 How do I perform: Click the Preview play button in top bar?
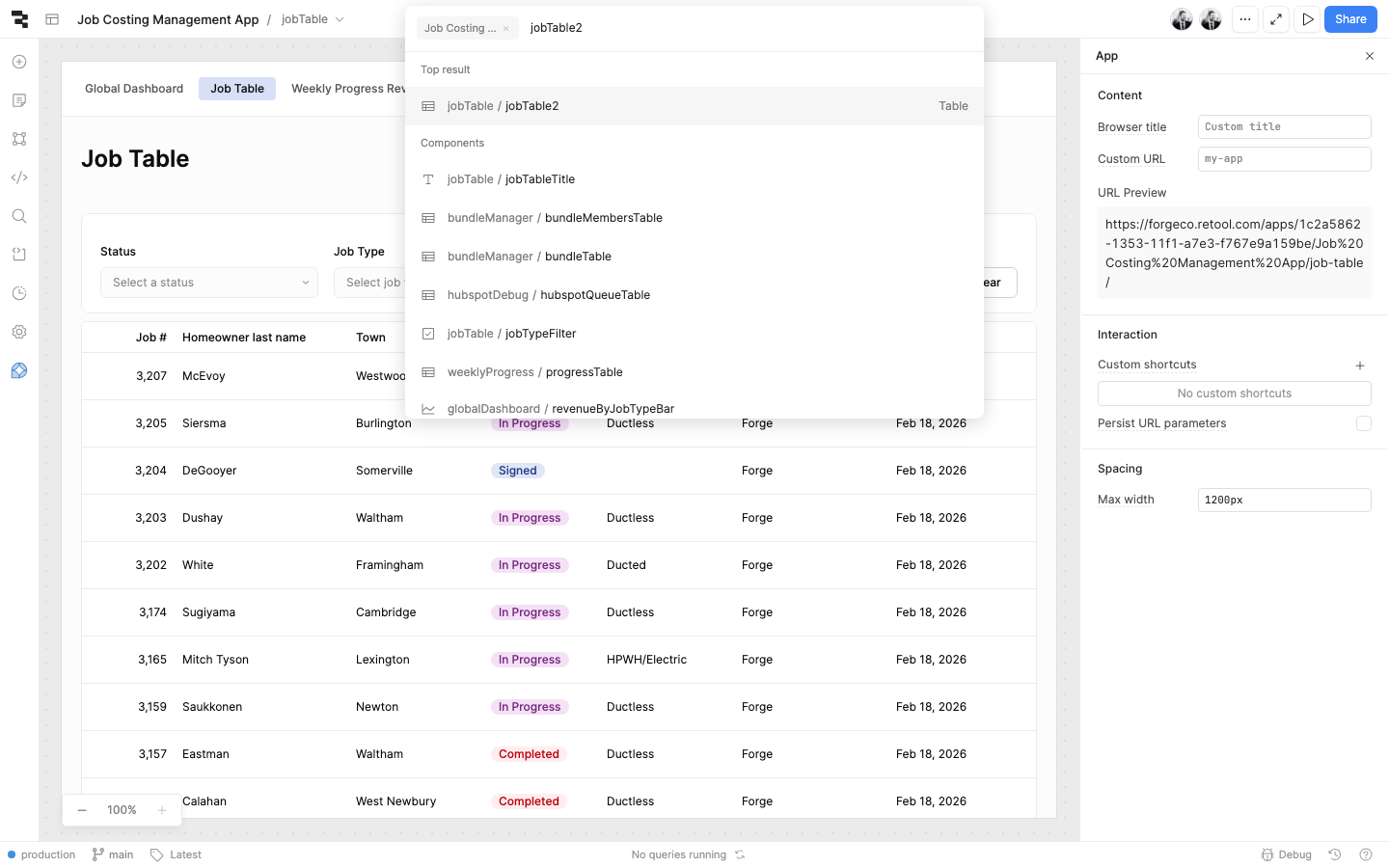pos(1307,19)
